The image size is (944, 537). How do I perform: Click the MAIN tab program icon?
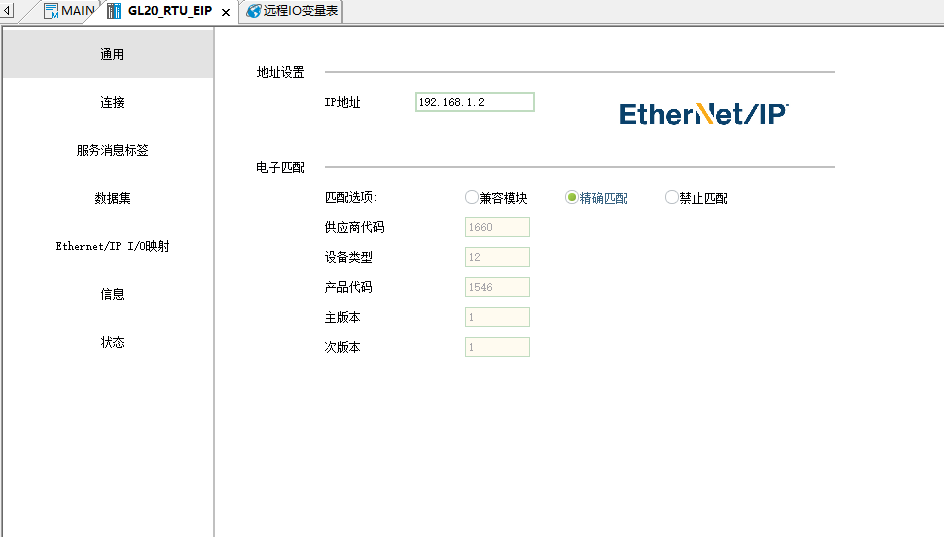pyautogui.click(x=50, y=11)
